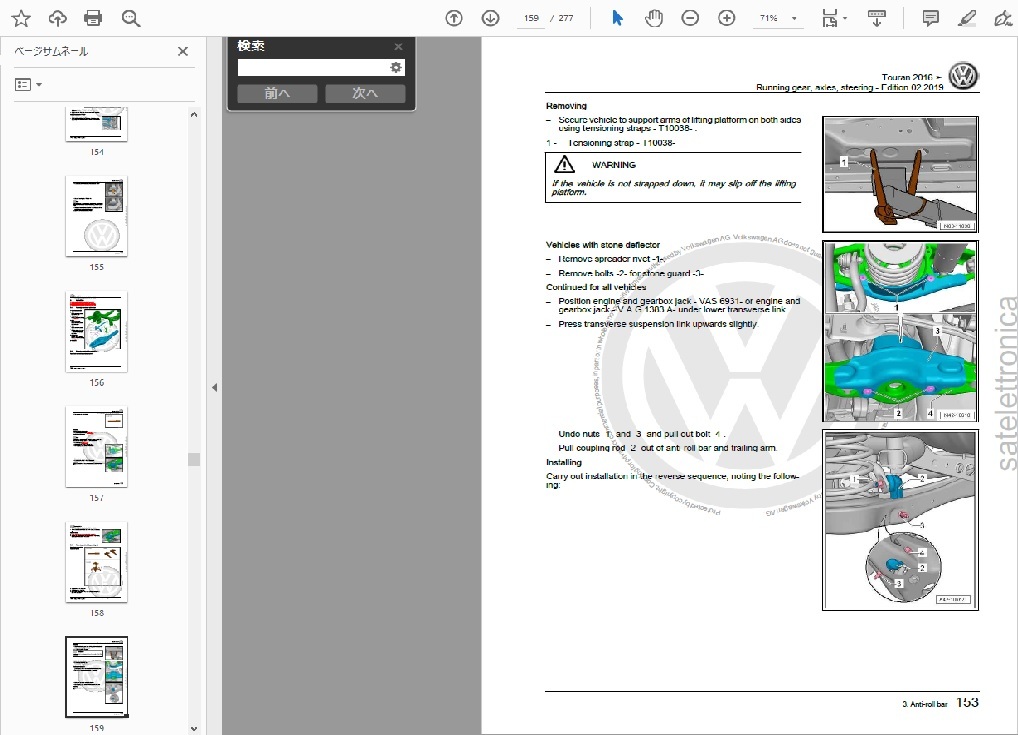Viewport: 1018px width, 735px height.
Task: Add a comment note
Action: (x=930, y=18)
